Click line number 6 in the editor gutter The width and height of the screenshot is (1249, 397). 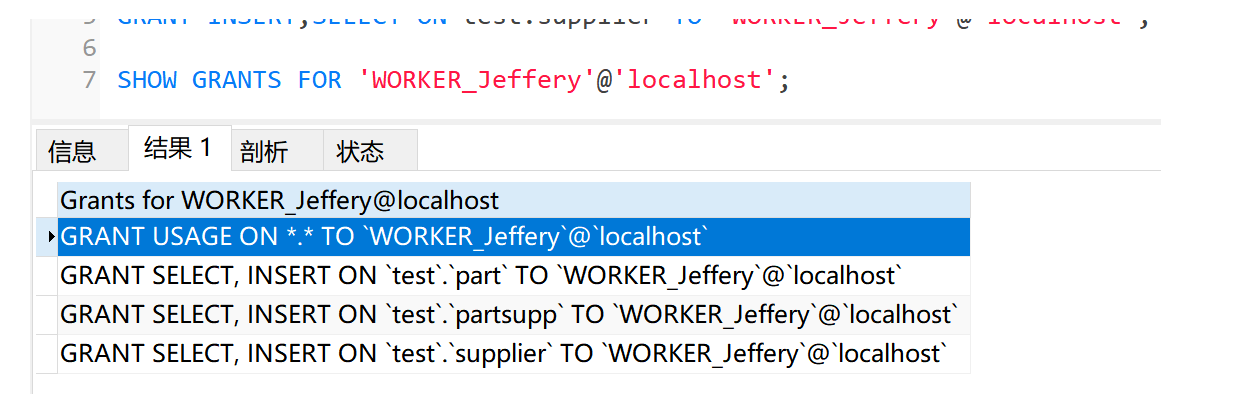pyautogui.click(x=90, y=47)
